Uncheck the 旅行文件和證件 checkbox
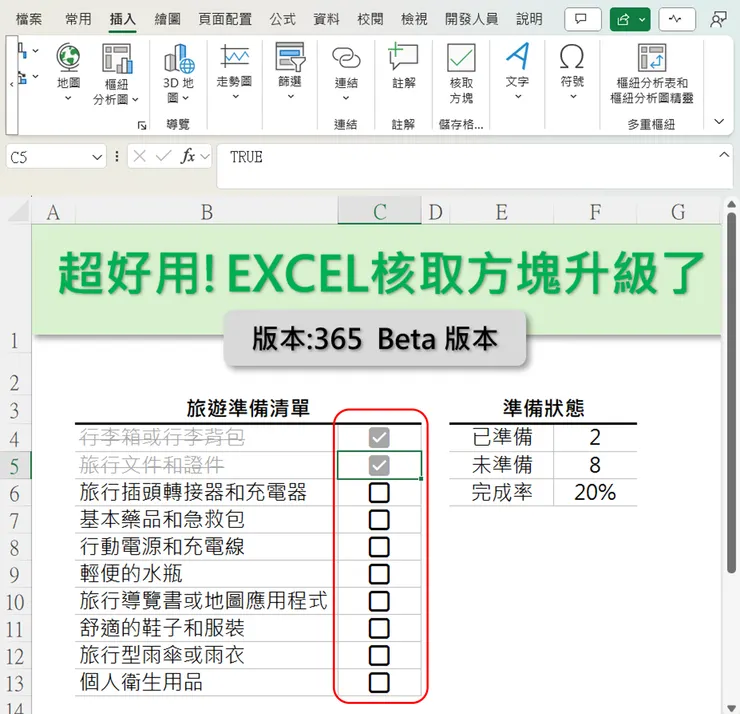 [x=379, y=465]
